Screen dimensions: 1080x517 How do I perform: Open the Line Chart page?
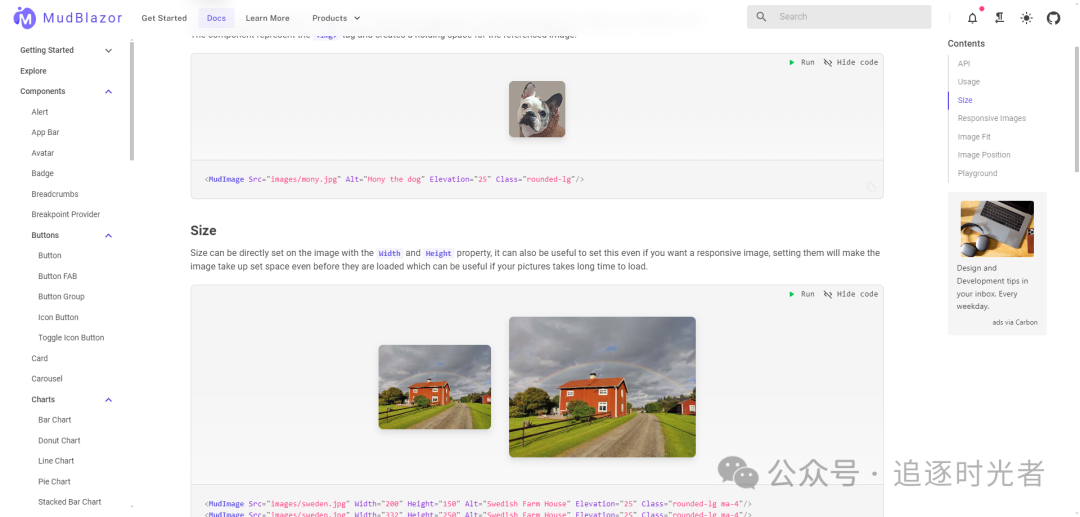[x=56, y=461]
